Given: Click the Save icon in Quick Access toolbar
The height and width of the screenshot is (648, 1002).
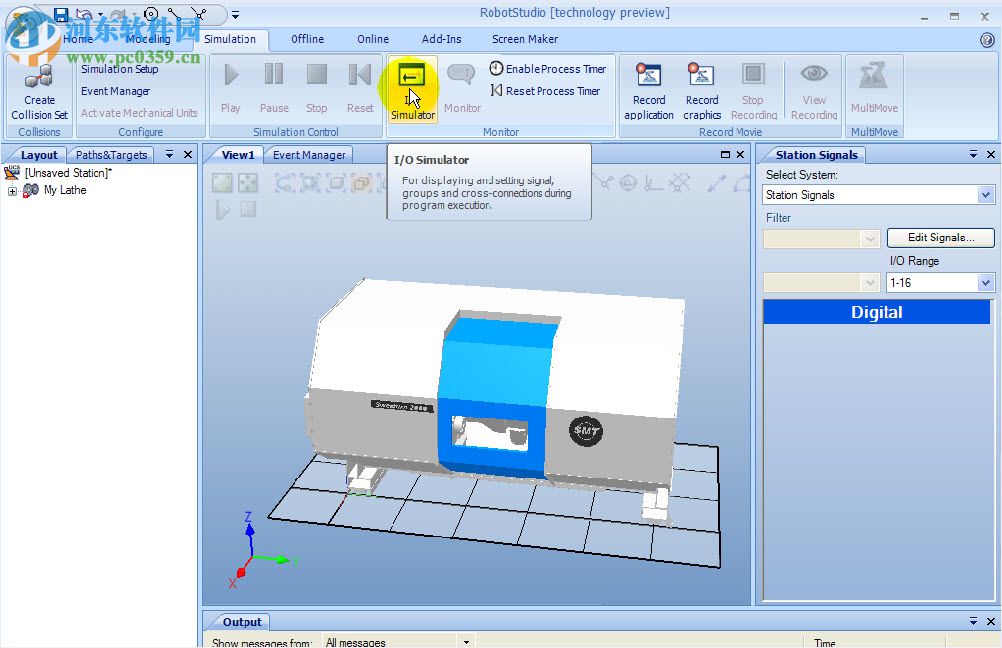Looking at the screenshot, I should [x=60, y=13].
